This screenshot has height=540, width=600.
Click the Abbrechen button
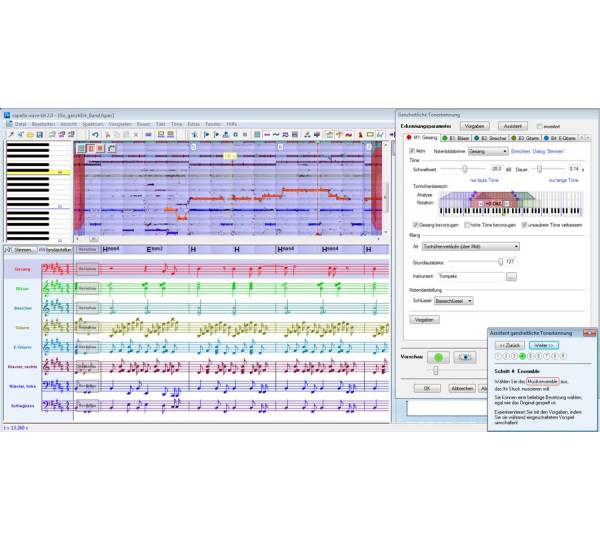(461, 388)
